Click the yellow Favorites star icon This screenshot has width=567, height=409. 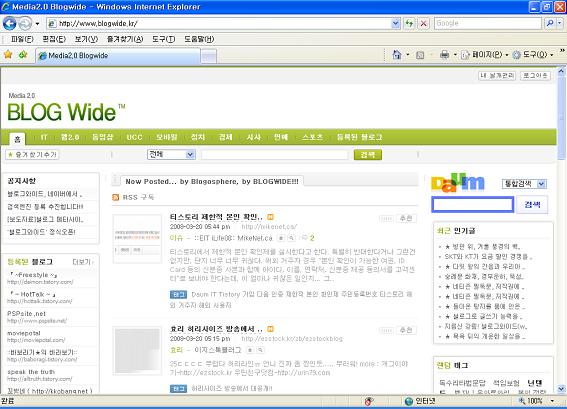8,55
